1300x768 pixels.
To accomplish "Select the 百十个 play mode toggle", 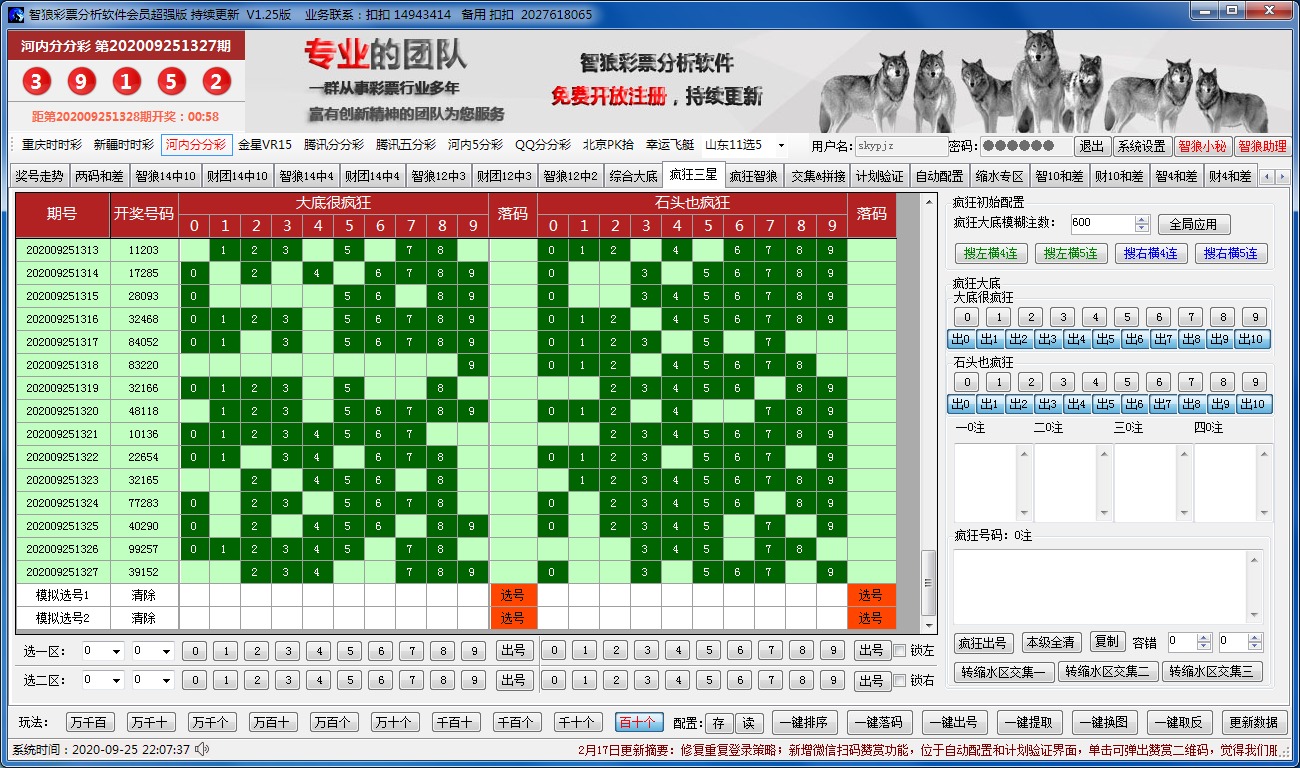I will [636, 722].
